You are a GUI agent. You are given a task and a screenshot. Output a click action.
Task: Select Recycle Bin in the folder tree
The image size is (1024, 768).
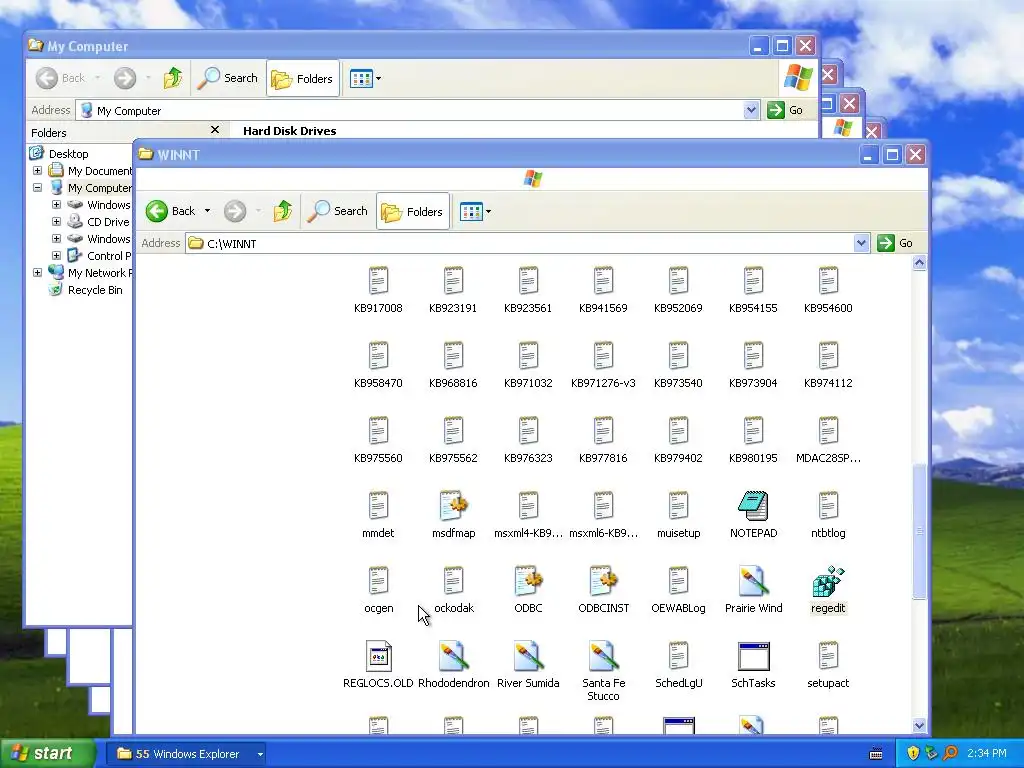tap(95, 290)
